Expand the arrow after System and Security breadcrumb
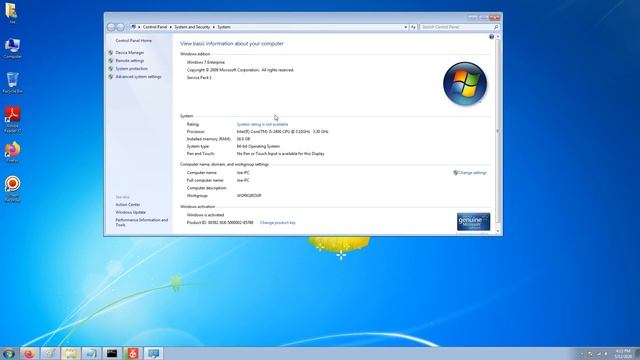Screen dimensions: 640x360 tap(213, 27)
